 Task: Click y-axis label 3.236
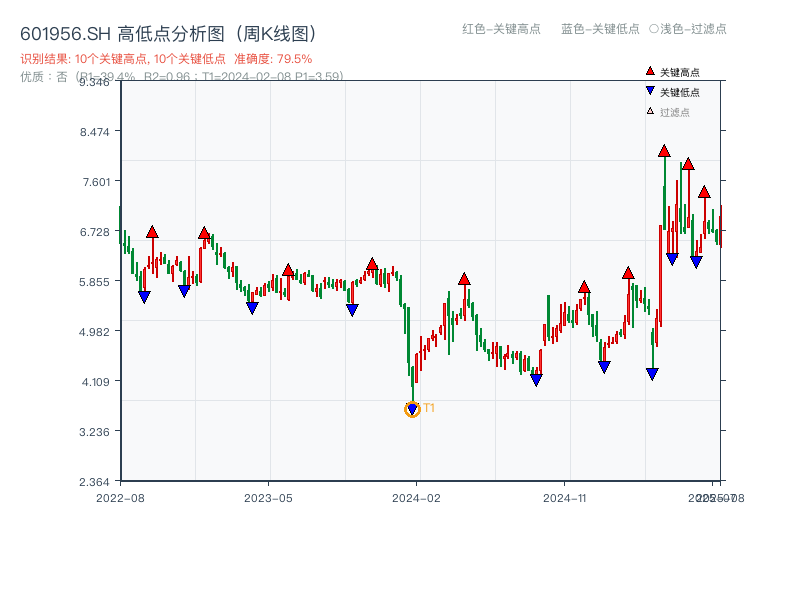click(94, 432)
